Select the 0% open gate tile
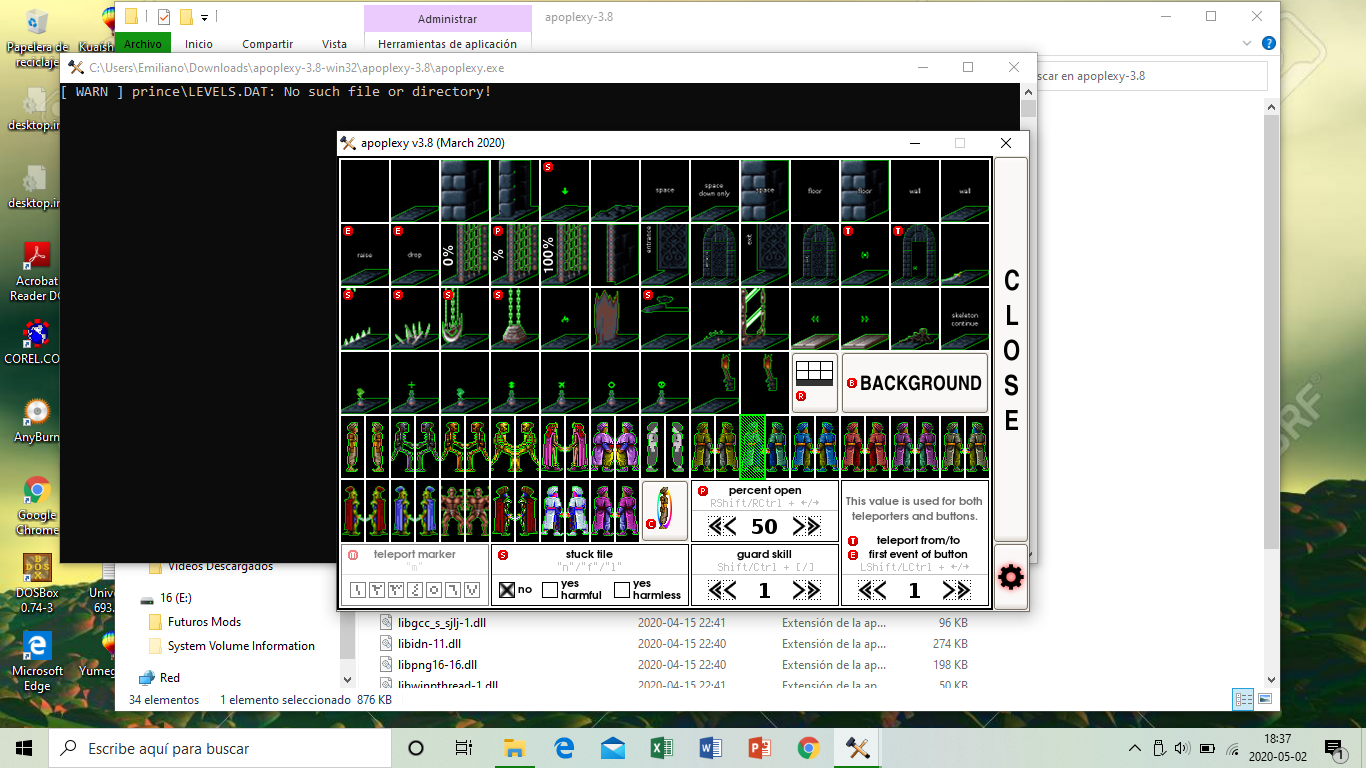This screenshot has height=768, width=1366. pos(465,254)
